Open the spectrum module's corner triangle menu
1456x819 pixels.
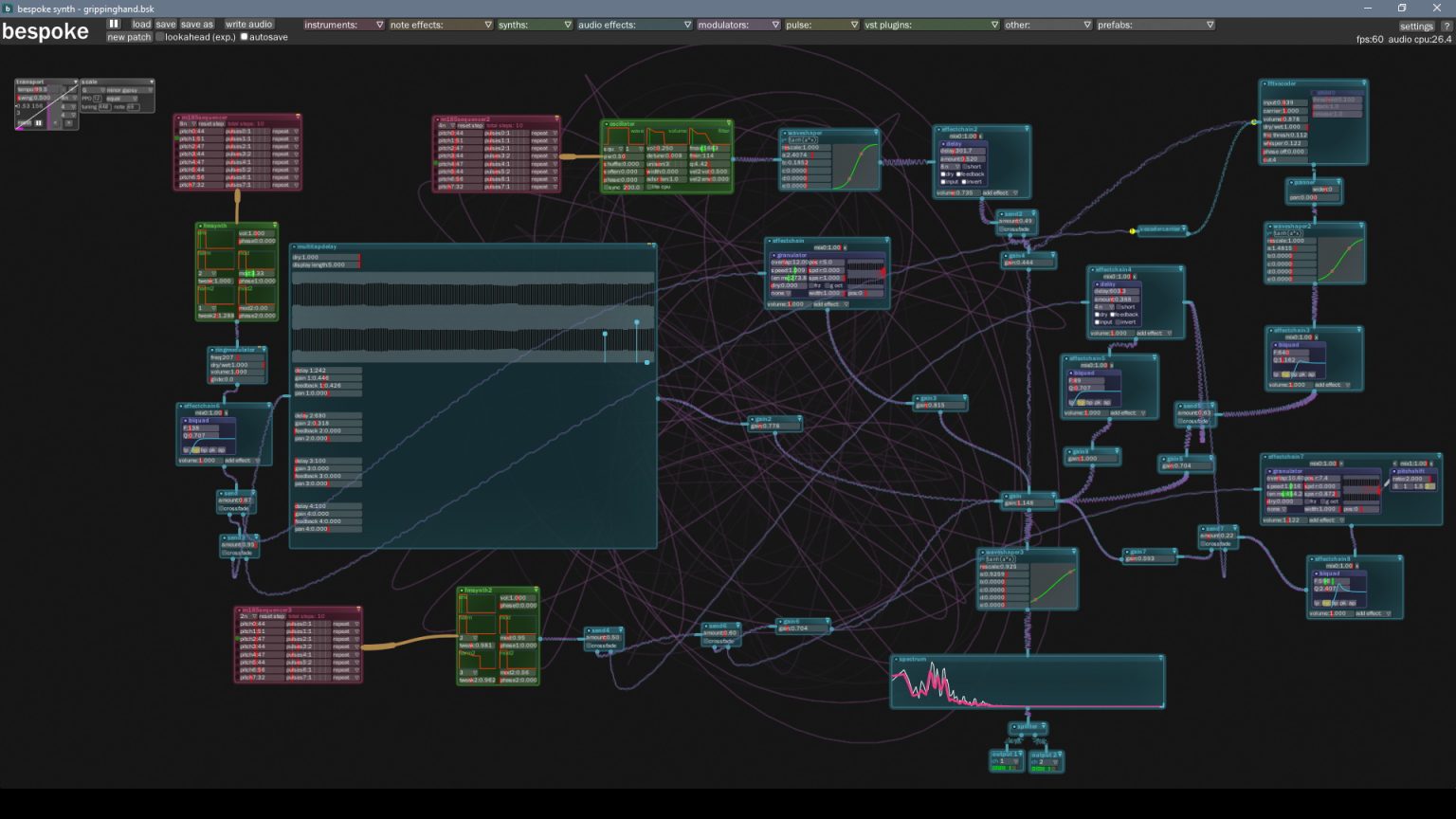(1160, 659)
